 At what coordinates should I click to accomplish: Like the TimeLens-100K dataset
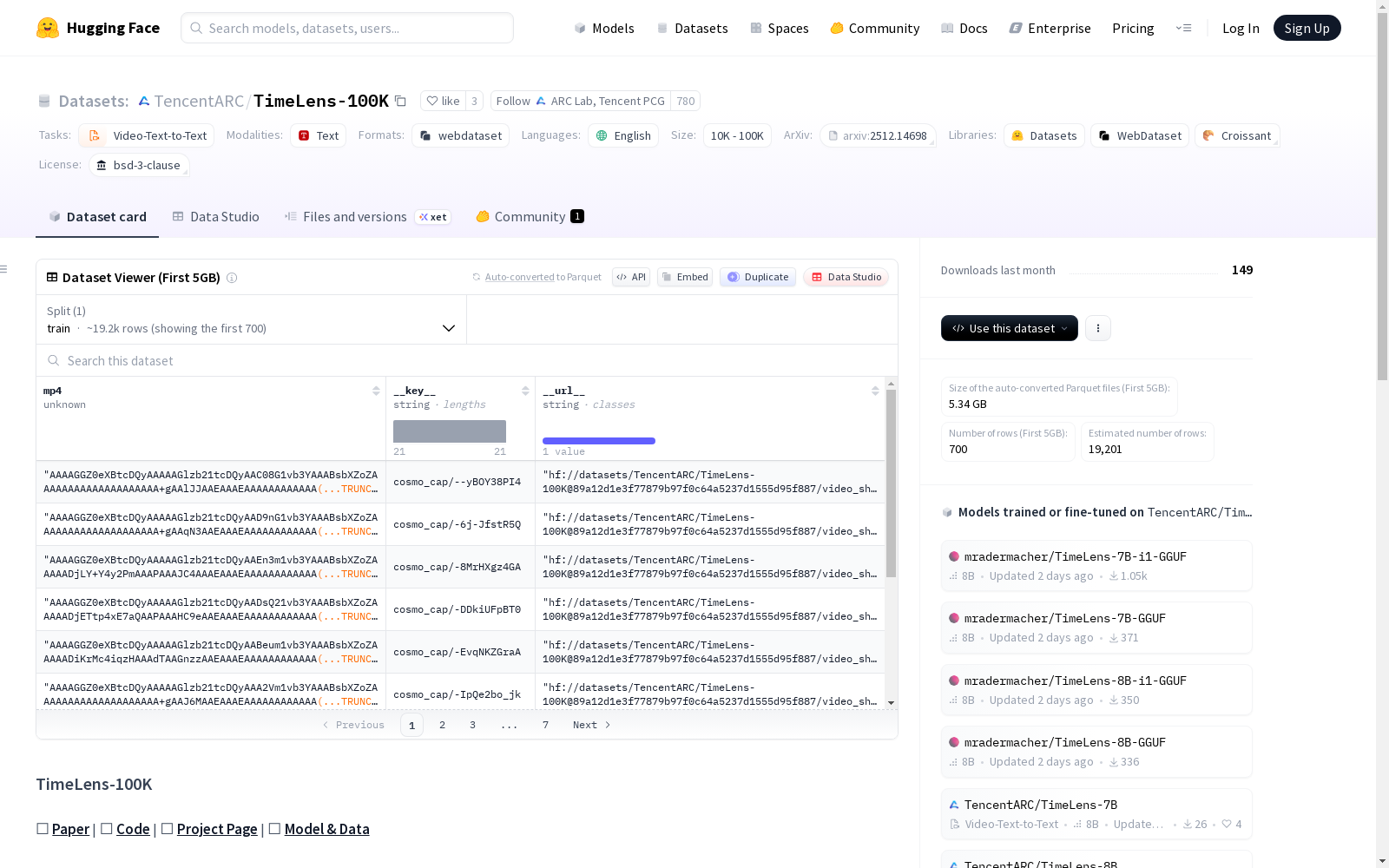443,101
